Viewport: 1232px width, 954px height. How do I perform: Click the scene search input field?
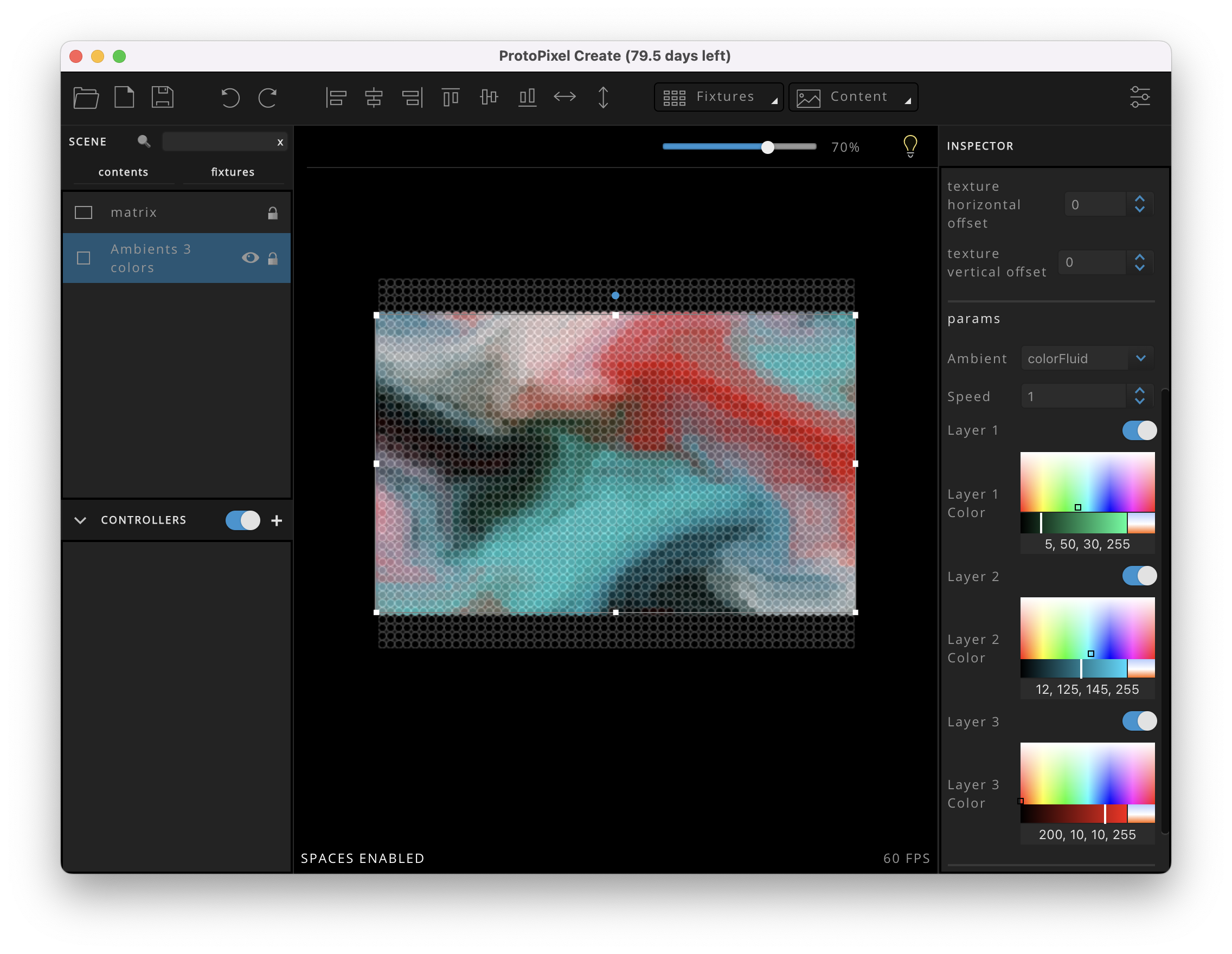click(224, 141)
